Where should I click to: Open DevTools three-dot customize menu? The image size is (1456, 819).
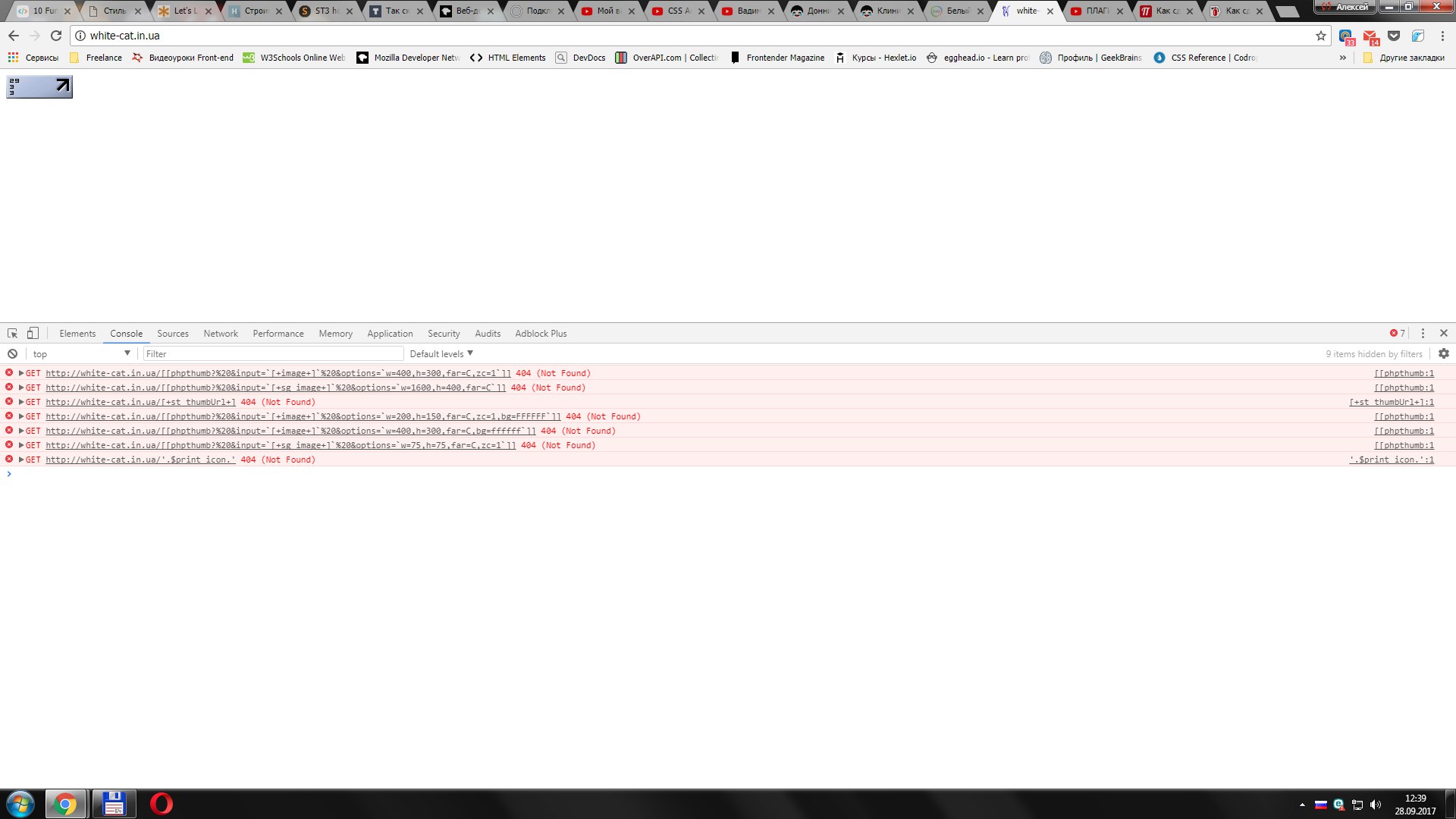click(x=1423, y=334)
